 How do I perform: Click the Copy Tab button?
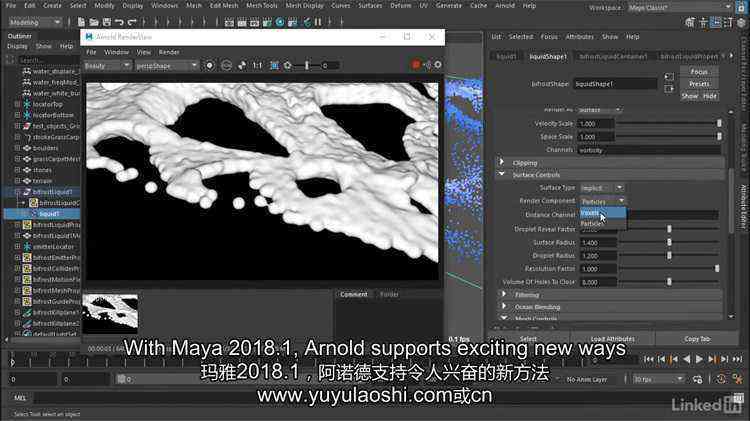(x=697, y=339)
